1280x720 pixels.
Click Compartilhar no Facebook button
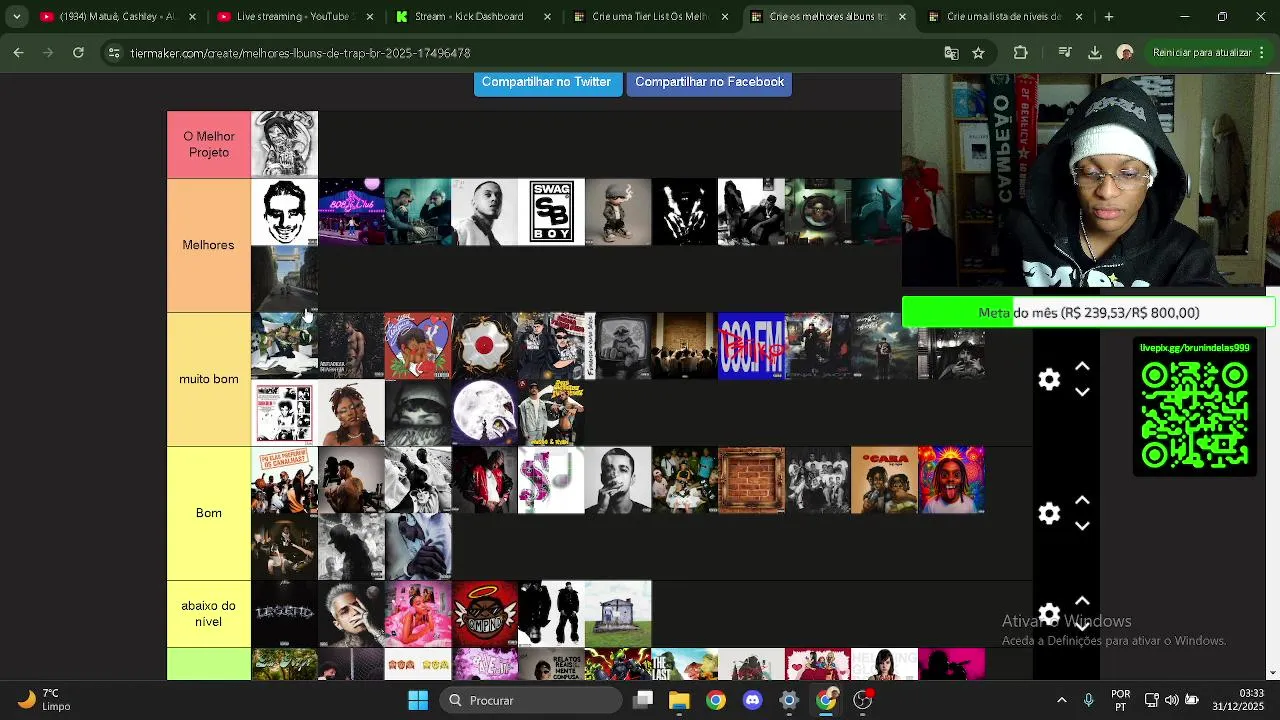click(709, 83)
